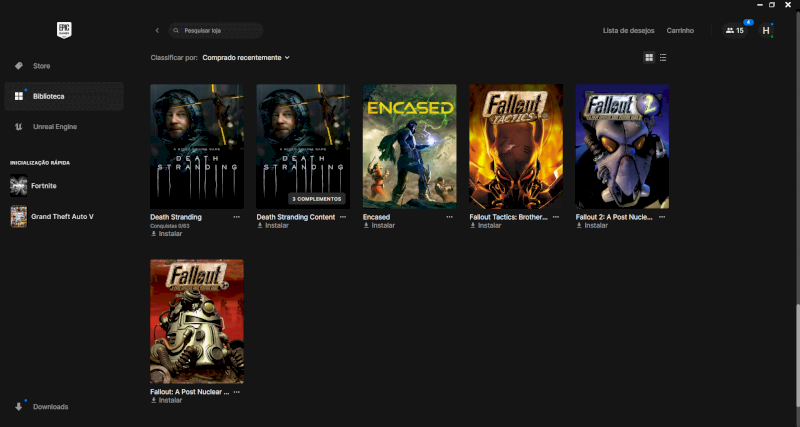Click the Store tag icon

point(19,66)
